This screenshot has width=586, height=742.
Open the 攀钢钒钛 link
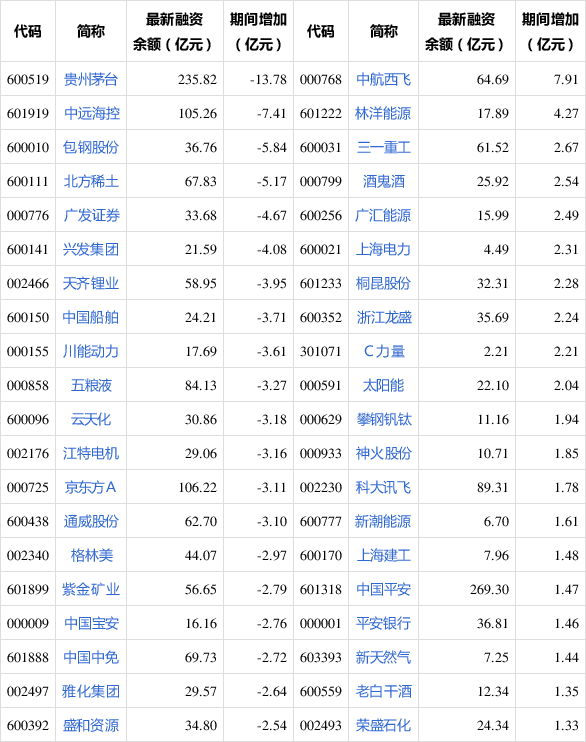click(x=384, y=419)
